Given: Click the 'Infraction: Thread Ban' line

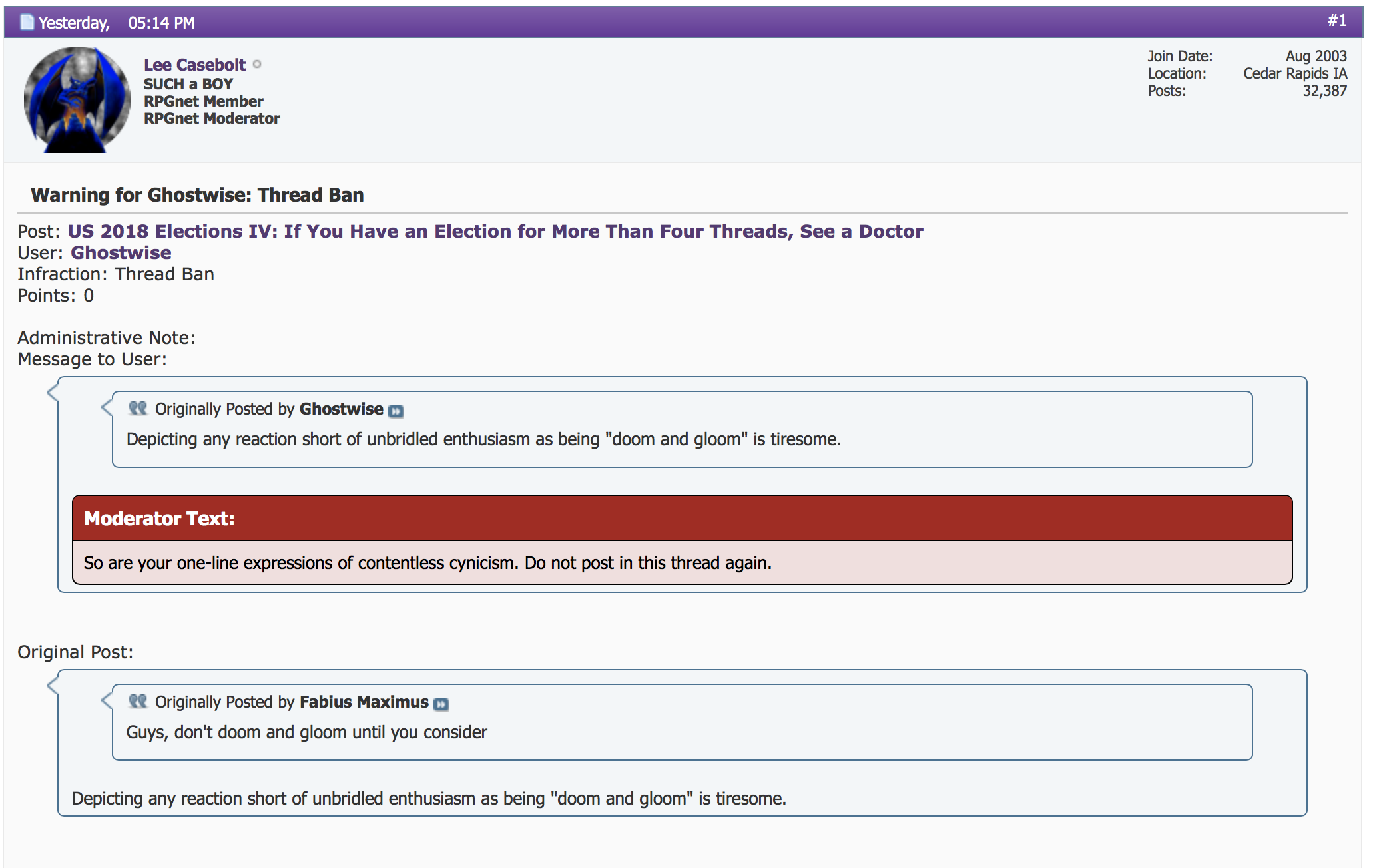Looking at the screenshot, I should tap(116, 274).
